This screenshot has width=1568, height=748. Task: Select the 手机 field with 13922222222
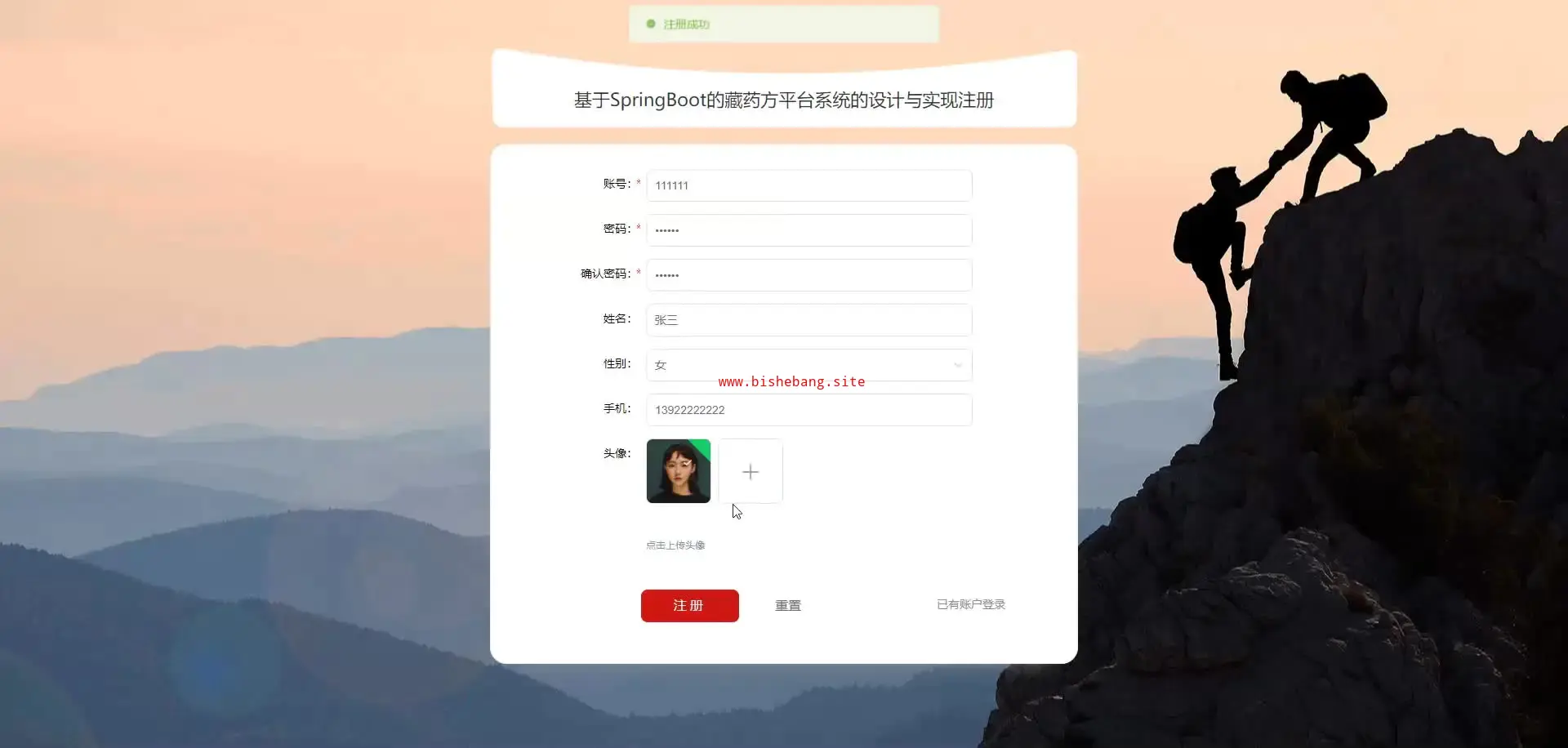(x=809, y=410)
